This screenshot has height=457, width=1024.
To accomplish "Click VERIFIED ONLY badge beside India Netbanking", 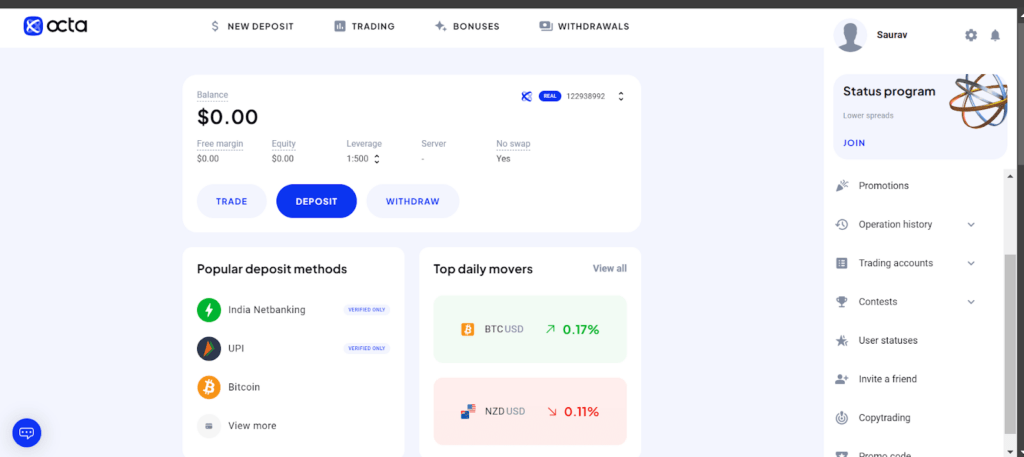I will (x=366, y=309).
